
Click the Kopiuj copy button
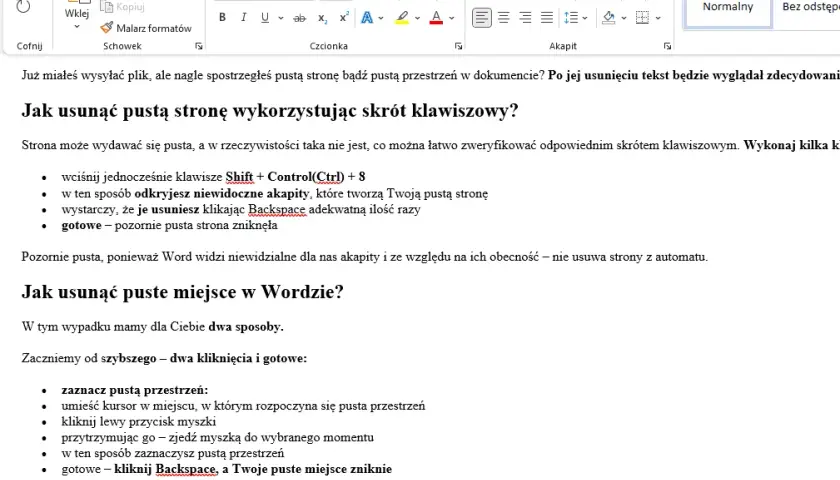[123, 6]
